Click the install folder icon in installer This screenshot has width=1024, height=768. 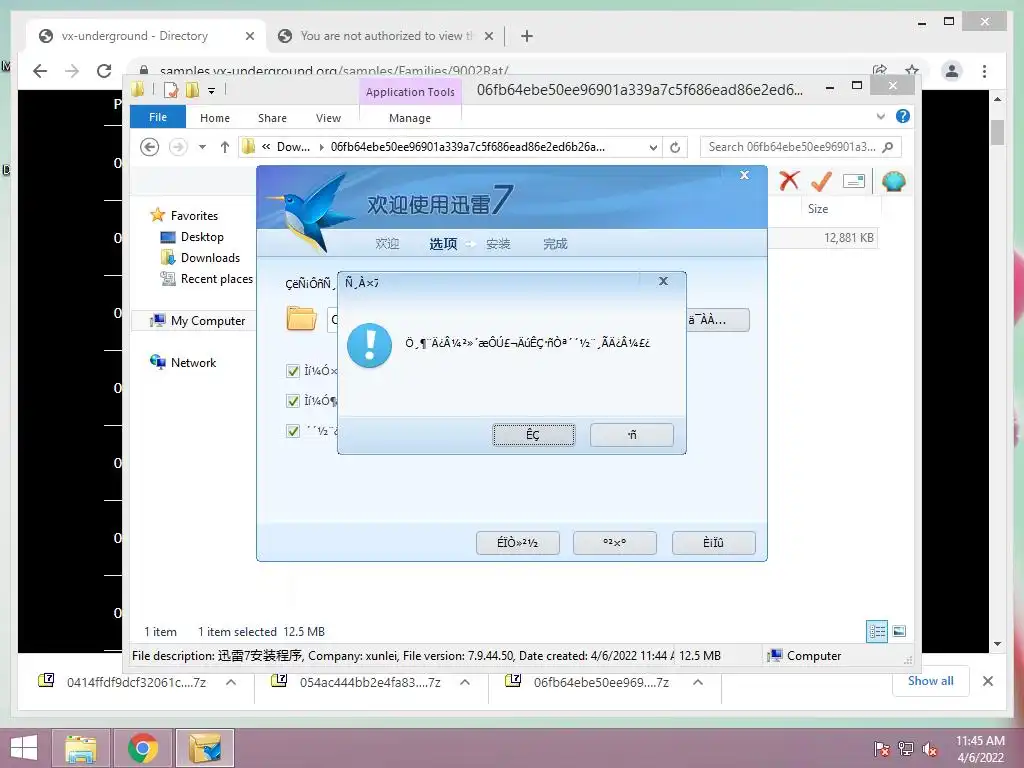coord(301,319)
